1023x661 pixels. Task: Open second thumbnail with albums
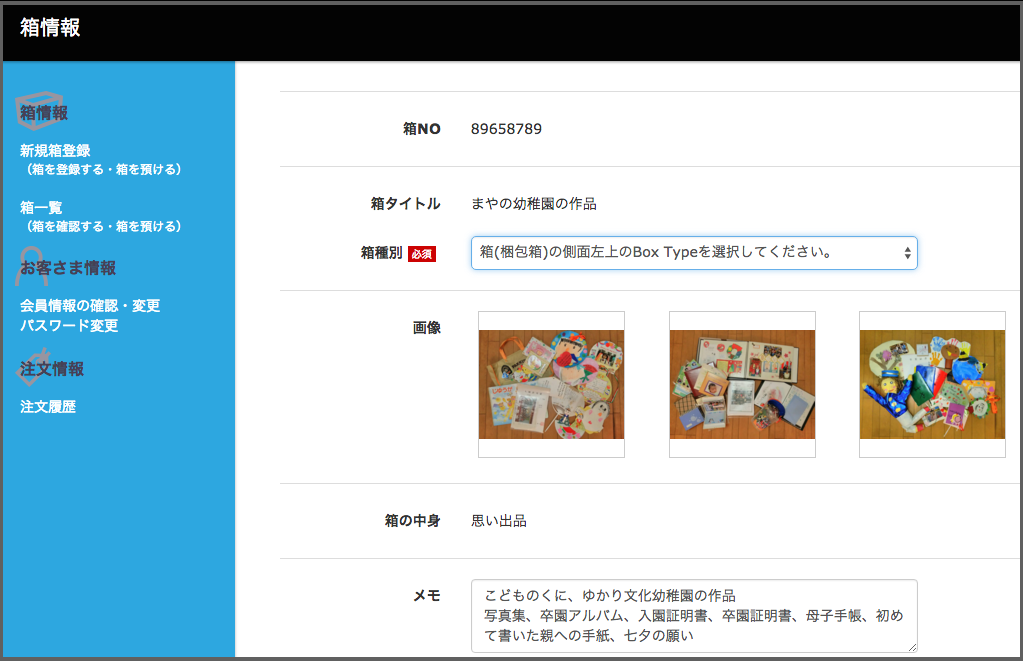coord(742,384)
